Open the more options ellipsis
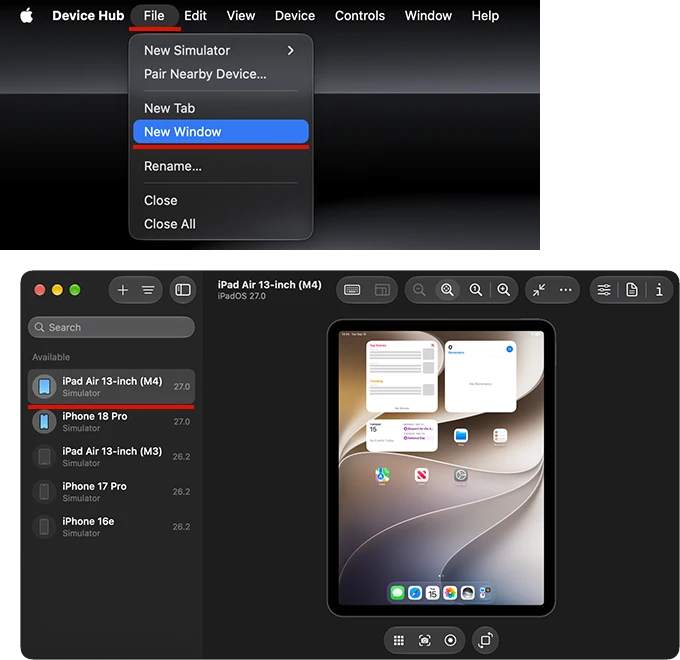The image size is (680, 660). tap(566, 290)
